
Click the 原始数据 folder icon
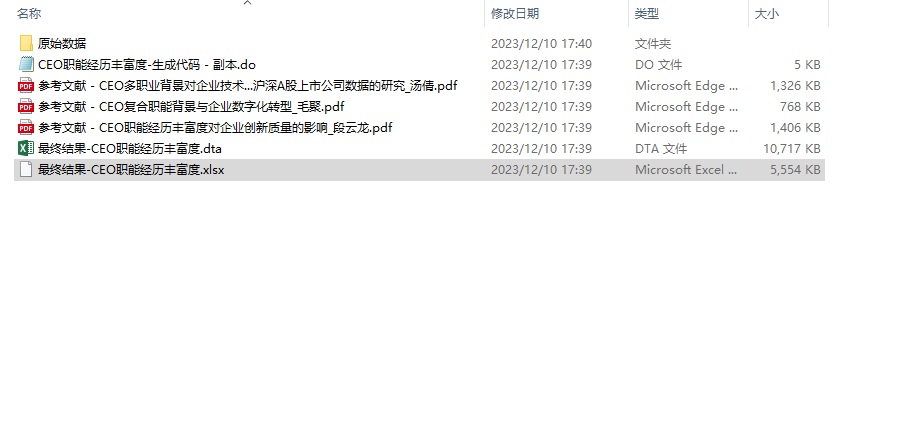26,43
